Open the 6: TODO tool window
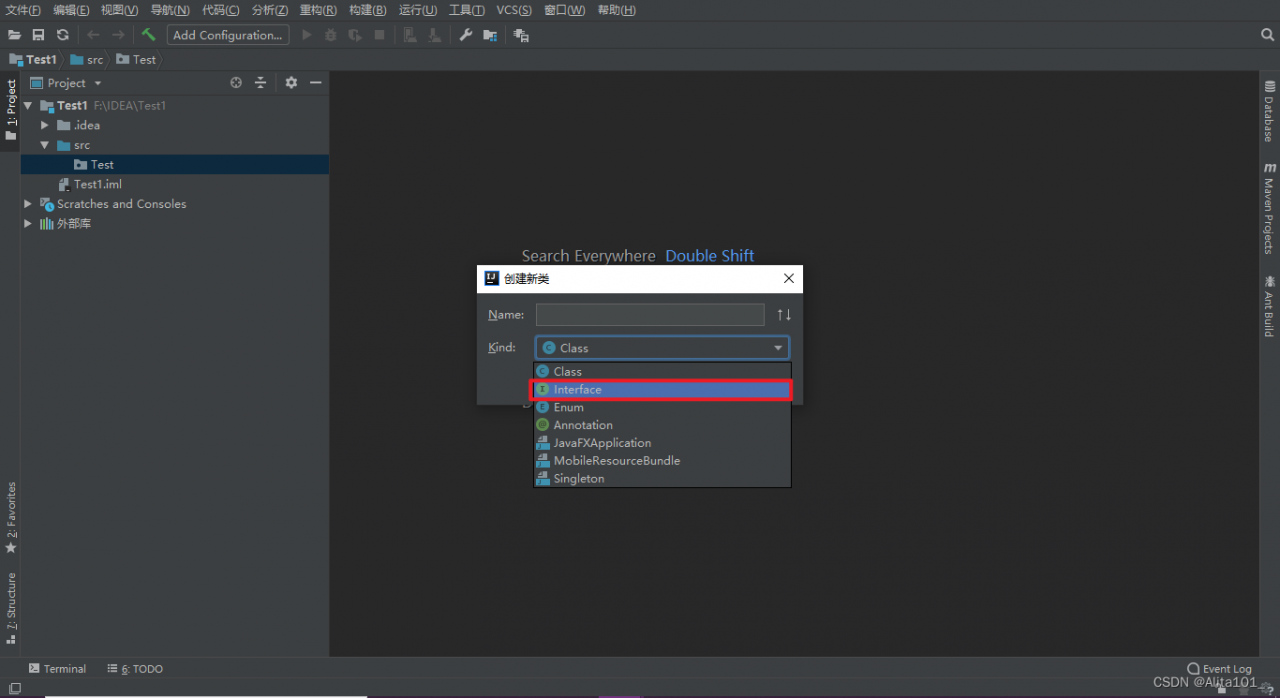Image resolution: width=1280 pixels, height=698 pixels. pyautogui.click(x=135, y=669)
